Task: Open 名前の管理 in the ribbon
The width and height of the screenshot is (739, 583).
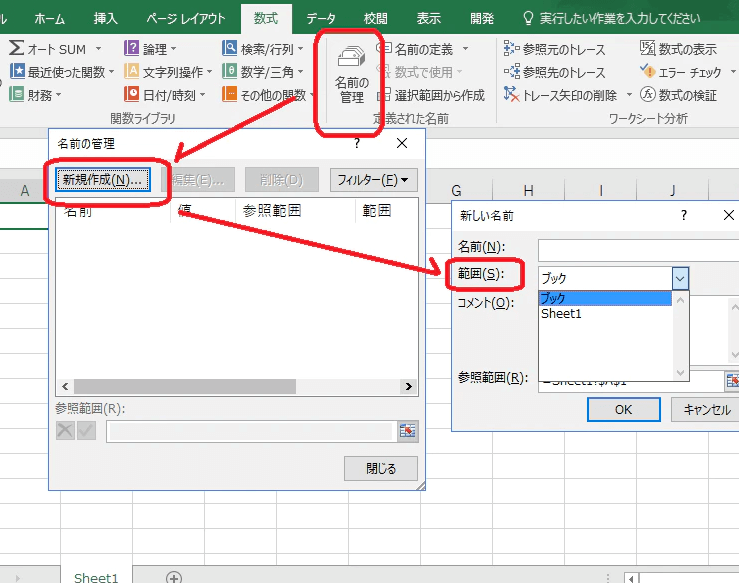Action: click(352, 74)
